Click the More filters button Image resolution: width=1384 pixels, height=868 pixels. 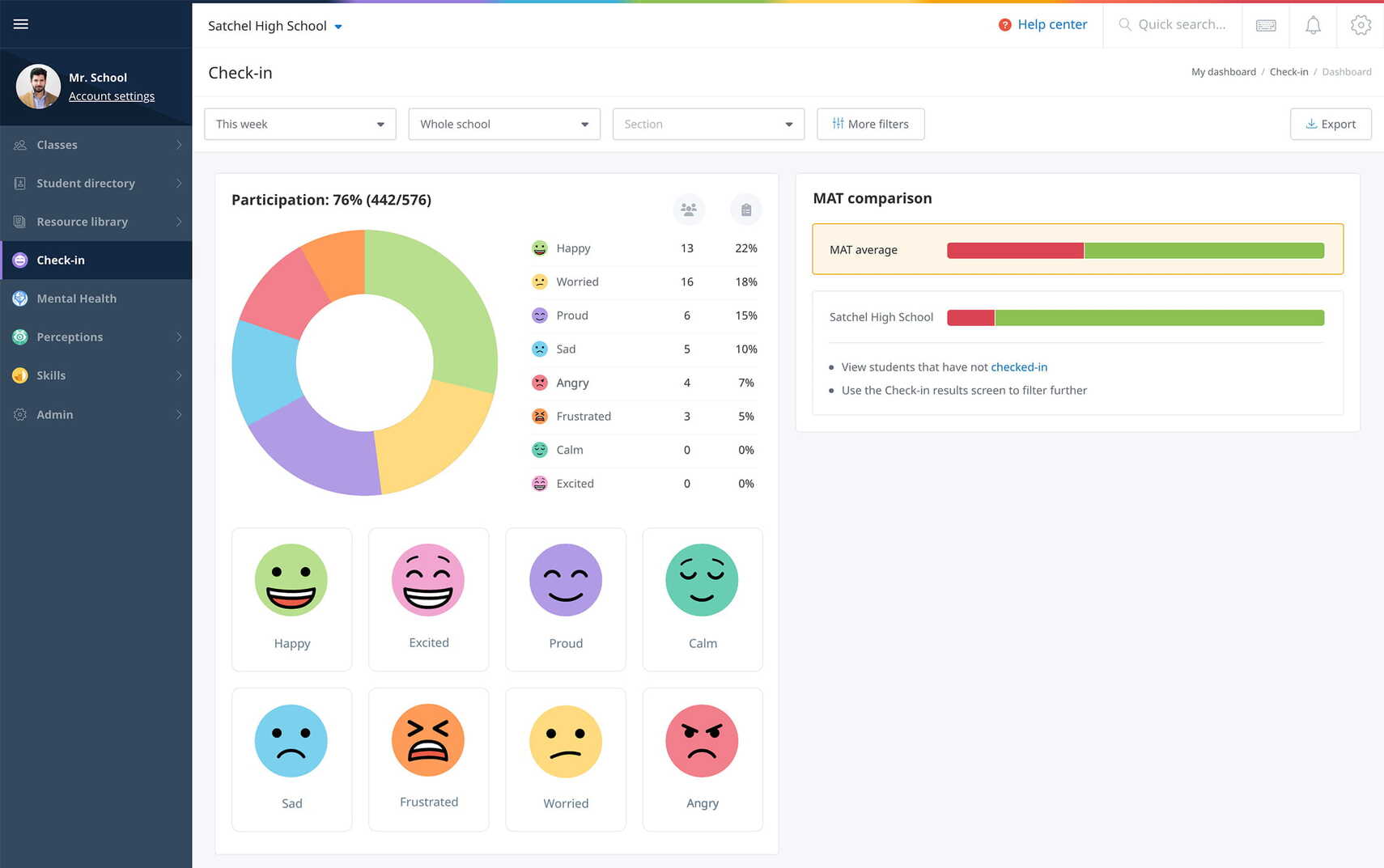(x=871, y=124)
